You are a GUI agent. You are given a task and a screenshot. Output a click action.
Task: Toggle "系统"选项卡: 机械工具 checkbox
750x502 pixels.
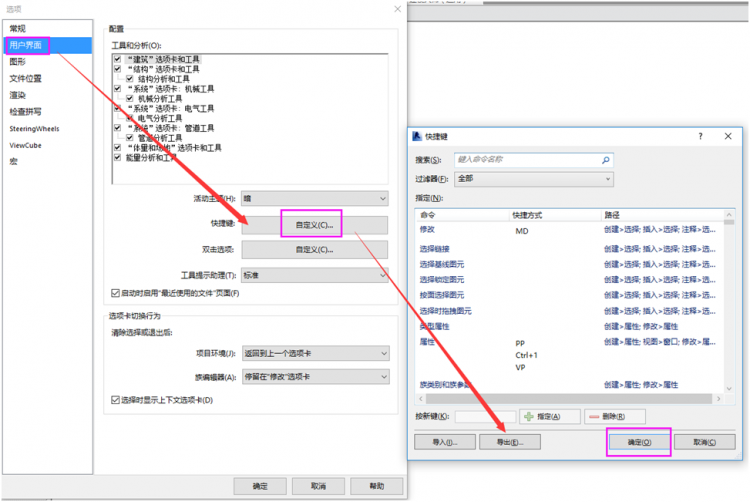tap(117, 88)
